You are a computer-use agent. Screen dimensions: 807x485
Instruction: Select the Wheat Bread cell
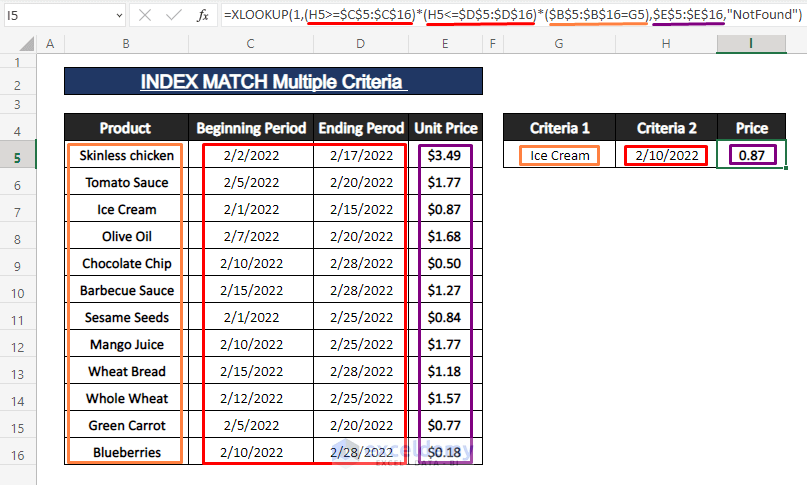(126, 371)
